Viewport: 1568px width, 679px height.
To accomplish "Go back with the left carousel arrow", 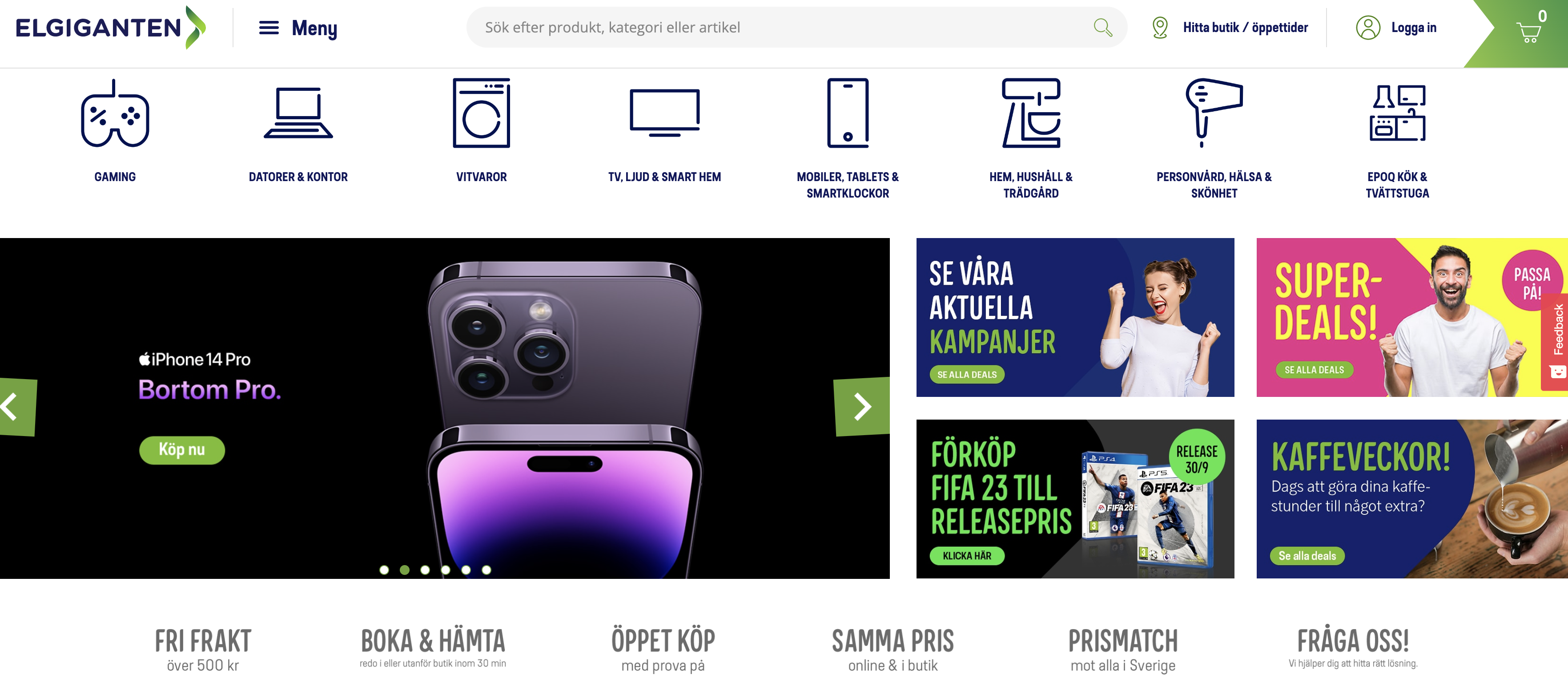I will click(x=17, y=407).
